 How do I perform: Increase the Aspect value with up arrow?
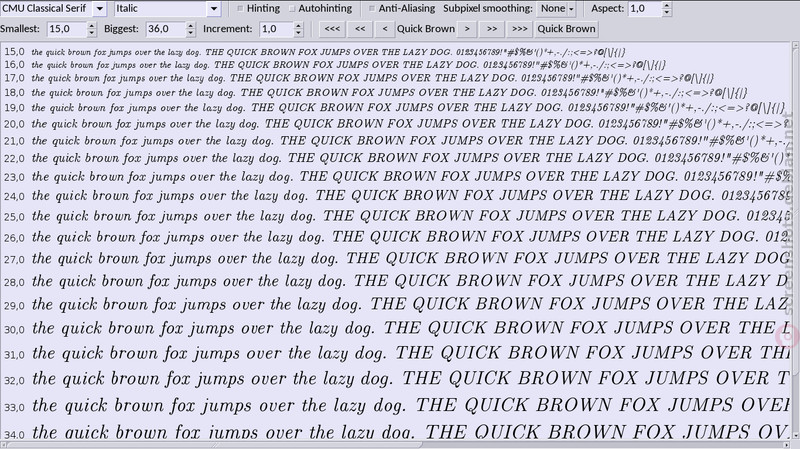point(667,5)
